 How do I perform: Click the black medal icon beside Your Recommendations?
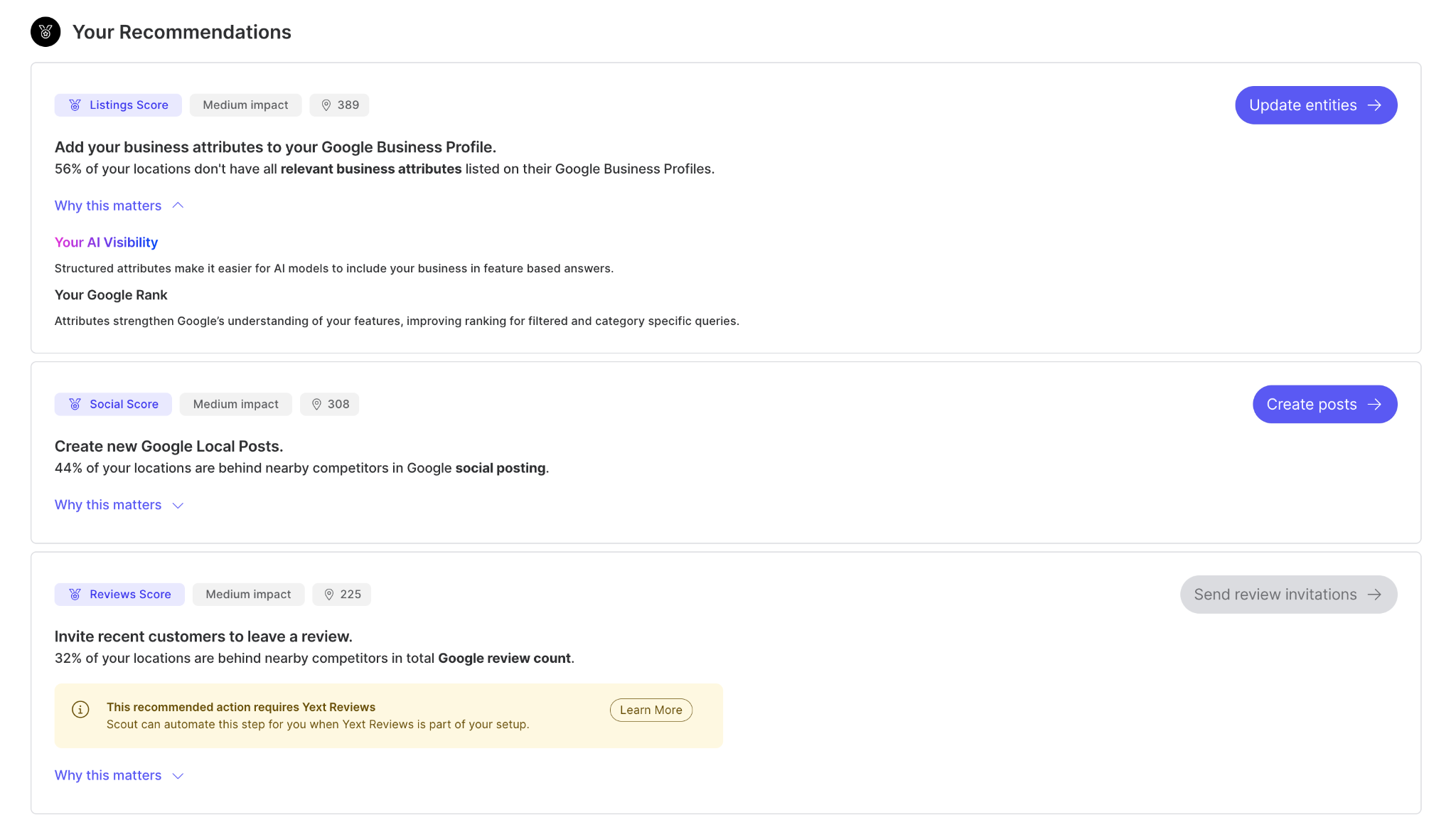(x=45, y=32)
